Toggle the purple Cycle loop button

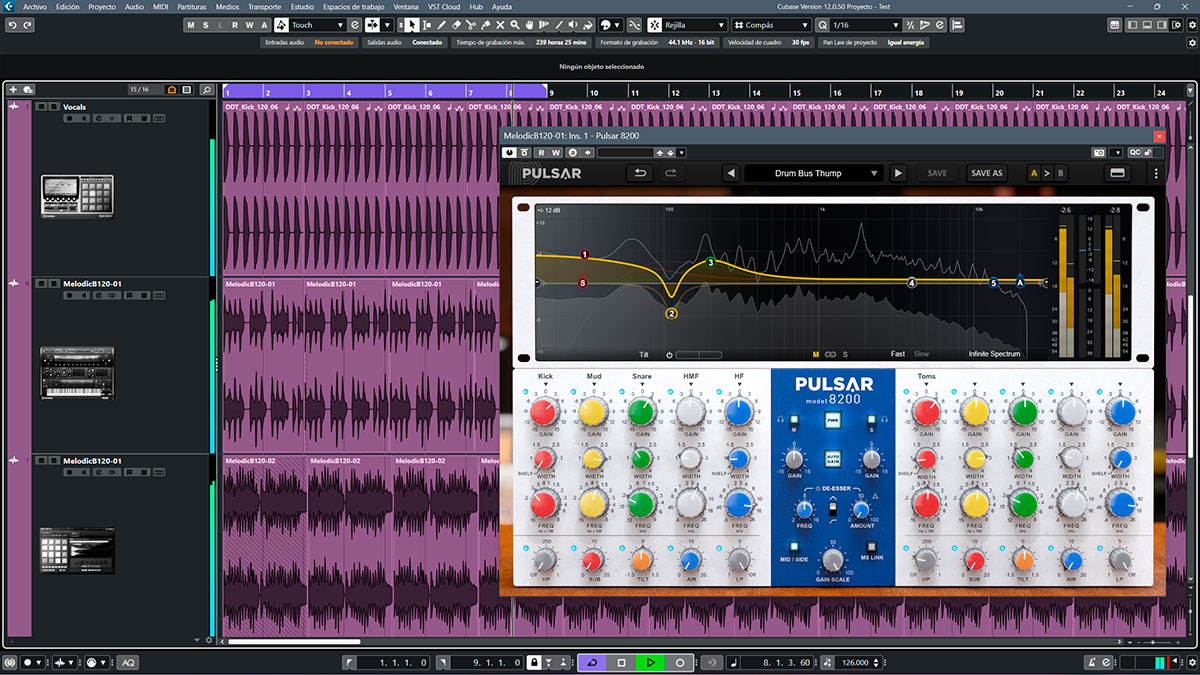(591, 663)
